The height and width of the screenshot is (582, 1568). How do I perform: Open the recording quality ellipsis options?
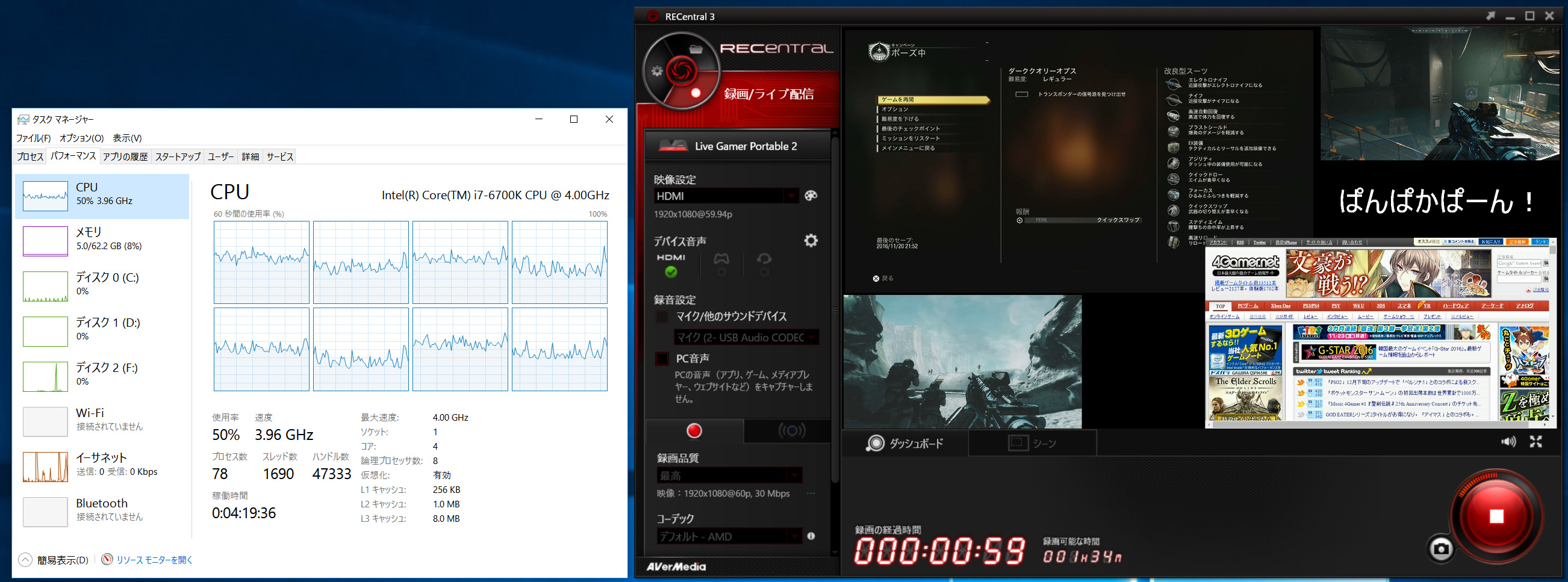(810, 493)
